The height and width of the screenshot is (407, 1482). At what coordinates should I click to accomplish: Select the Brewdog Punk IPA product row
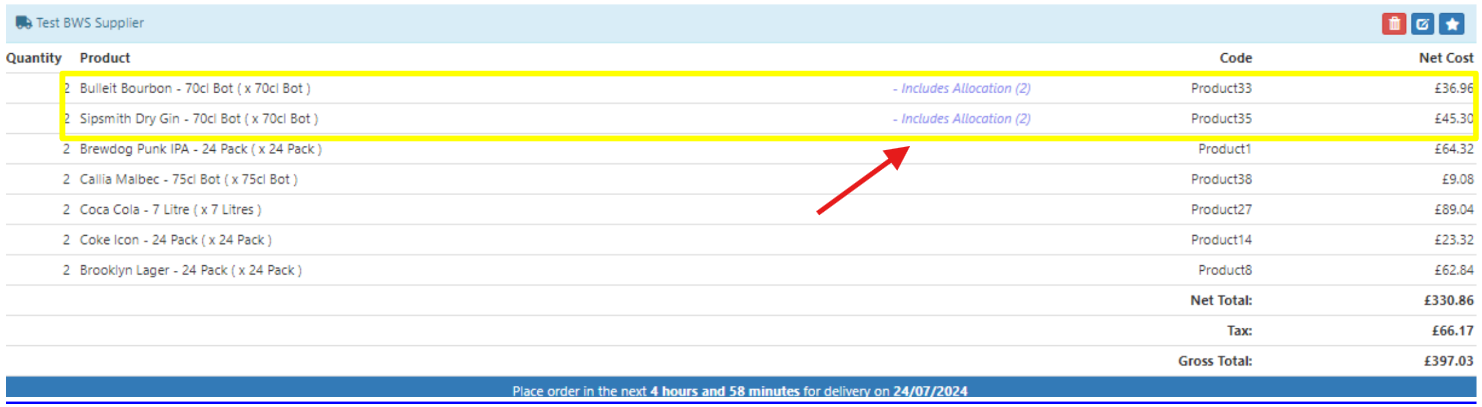[200, 149]
